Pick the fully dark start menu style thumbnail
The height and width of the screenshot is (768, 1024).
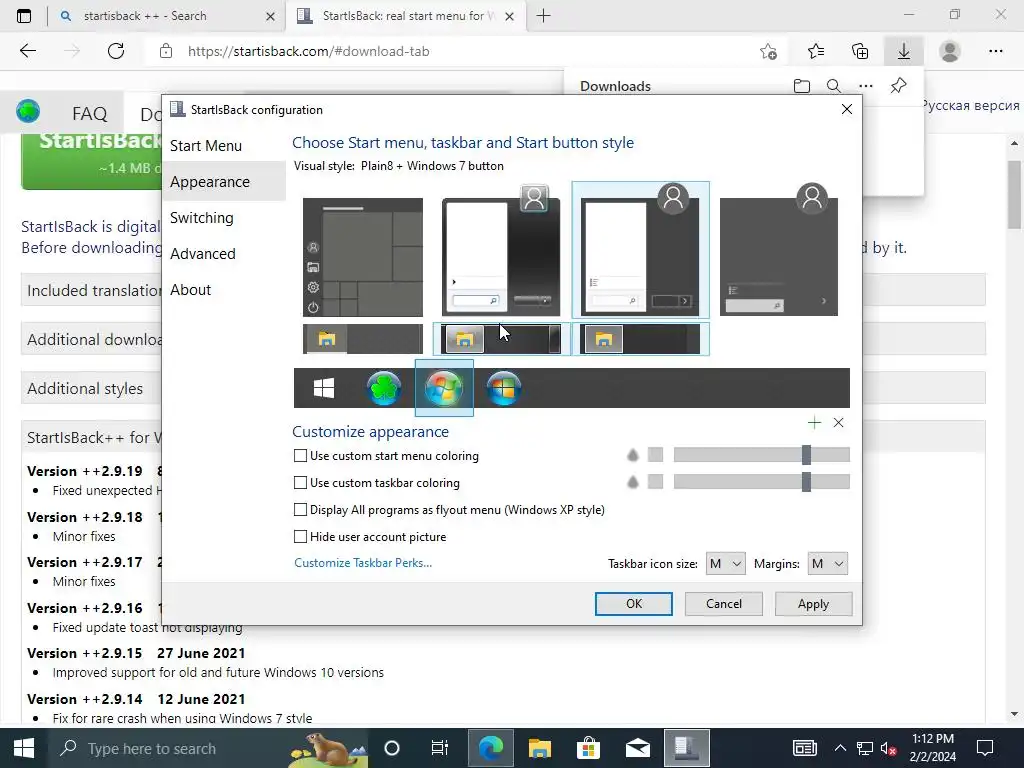coord(779,251)
